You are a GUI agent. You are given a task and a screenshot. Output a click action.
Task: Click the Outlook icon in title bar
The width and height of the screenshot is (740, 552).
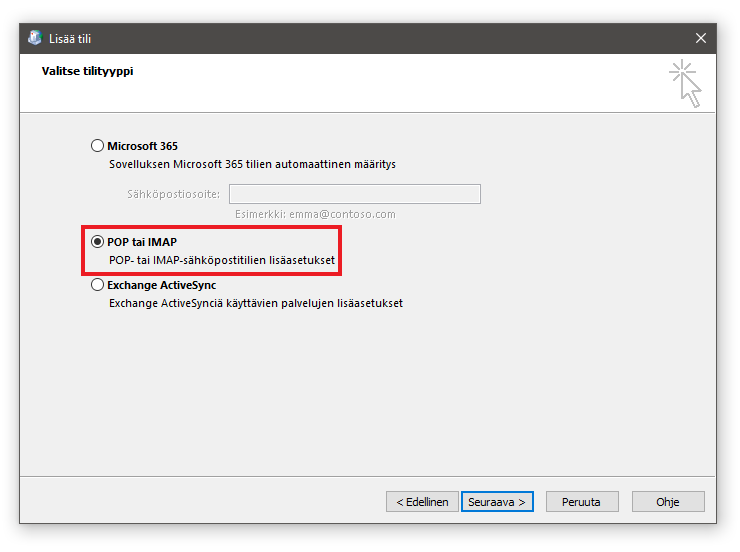[x=35, y=38]
